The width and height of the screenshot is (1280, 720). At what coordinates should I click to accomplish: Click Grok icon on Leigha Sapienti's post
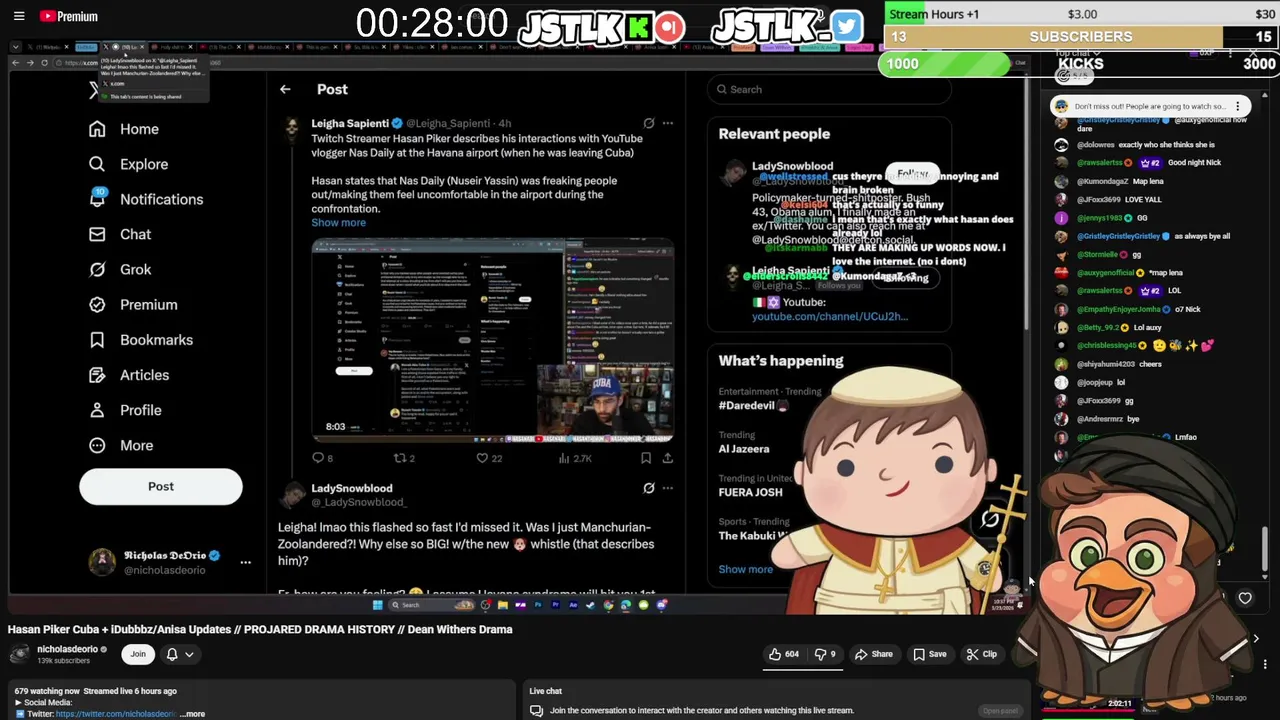[648, 123]
